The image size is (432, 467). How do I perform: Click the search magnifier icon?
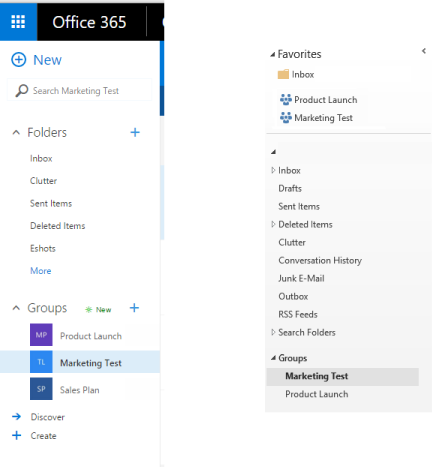coord(22,90)
